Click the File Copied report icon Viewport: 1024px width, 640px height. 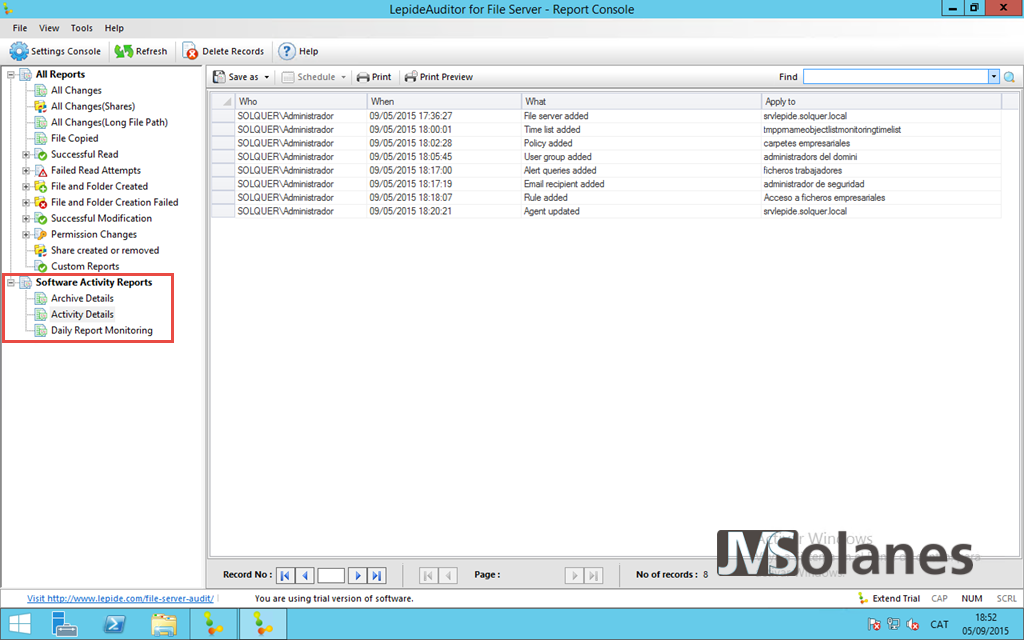(40, 138)
